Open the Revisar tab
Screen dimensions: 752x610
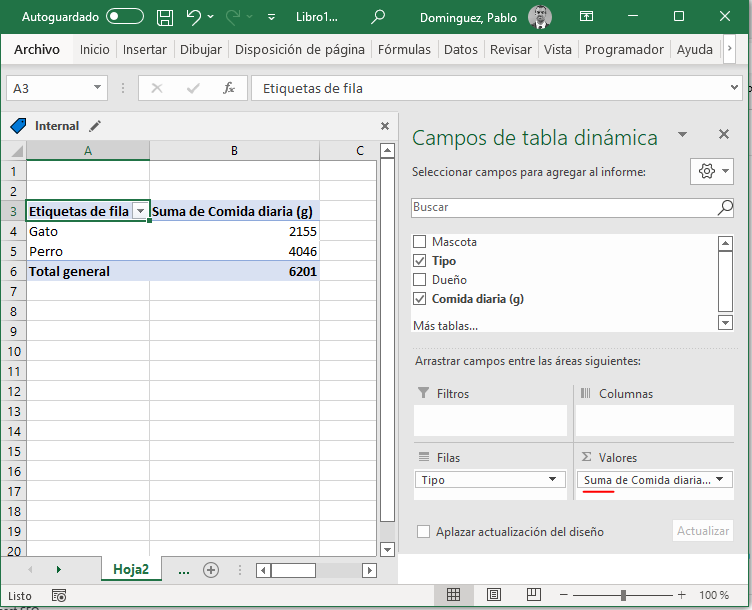point(511,49)
